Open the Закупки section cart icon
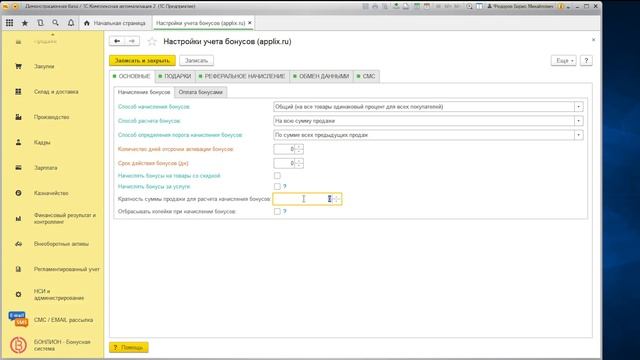Screen dimensions: 640x360 click(x=18, y=66)
